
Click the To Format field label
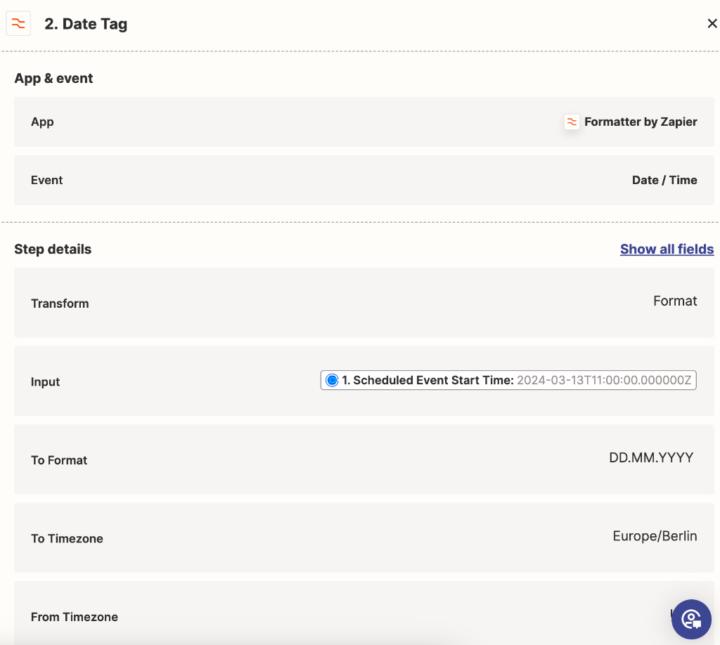(59, 460)
